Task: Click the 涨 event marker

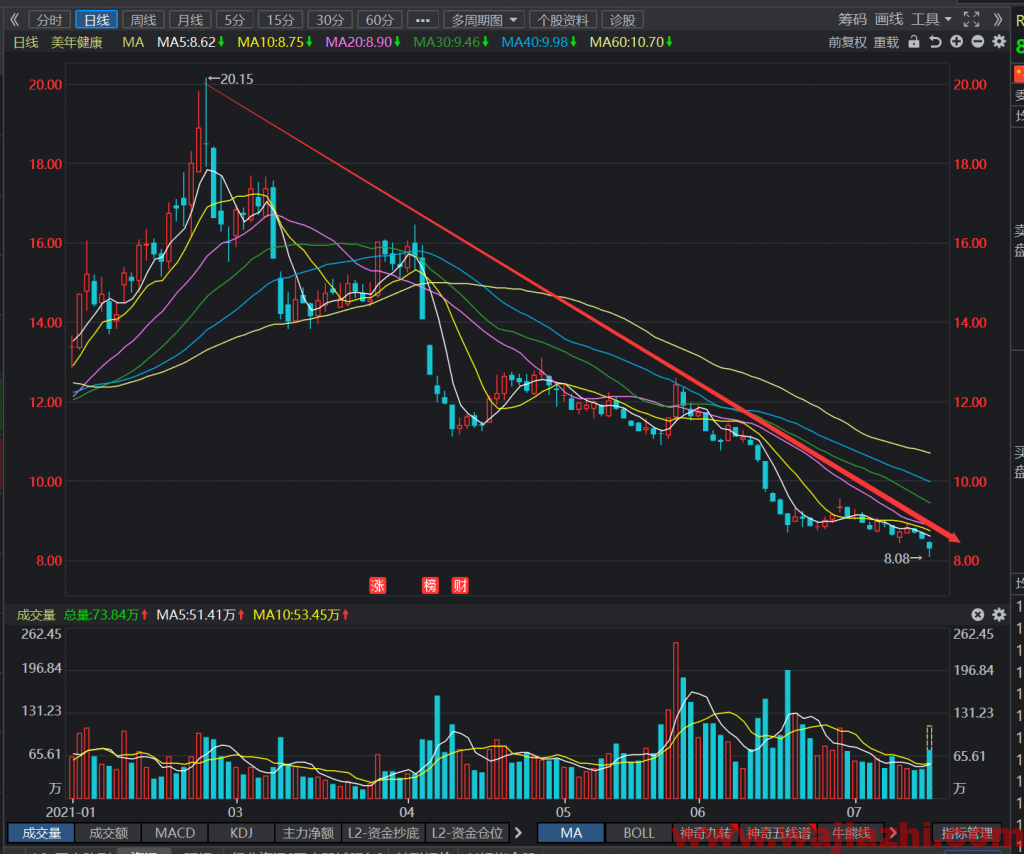Action: point(377,585)
